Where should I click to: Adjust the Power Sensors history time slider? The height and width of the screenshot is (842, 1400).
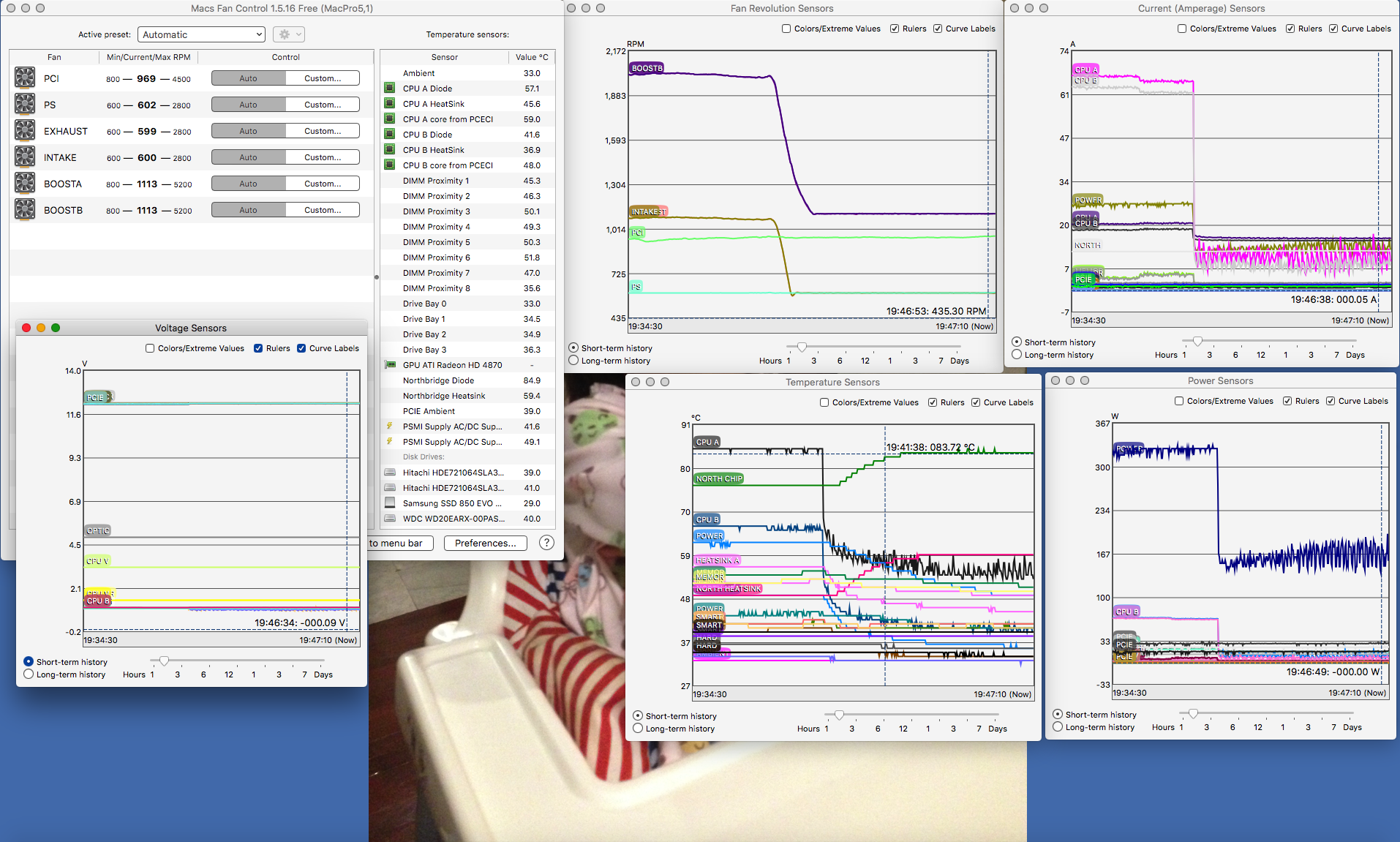pos(1193,713)
